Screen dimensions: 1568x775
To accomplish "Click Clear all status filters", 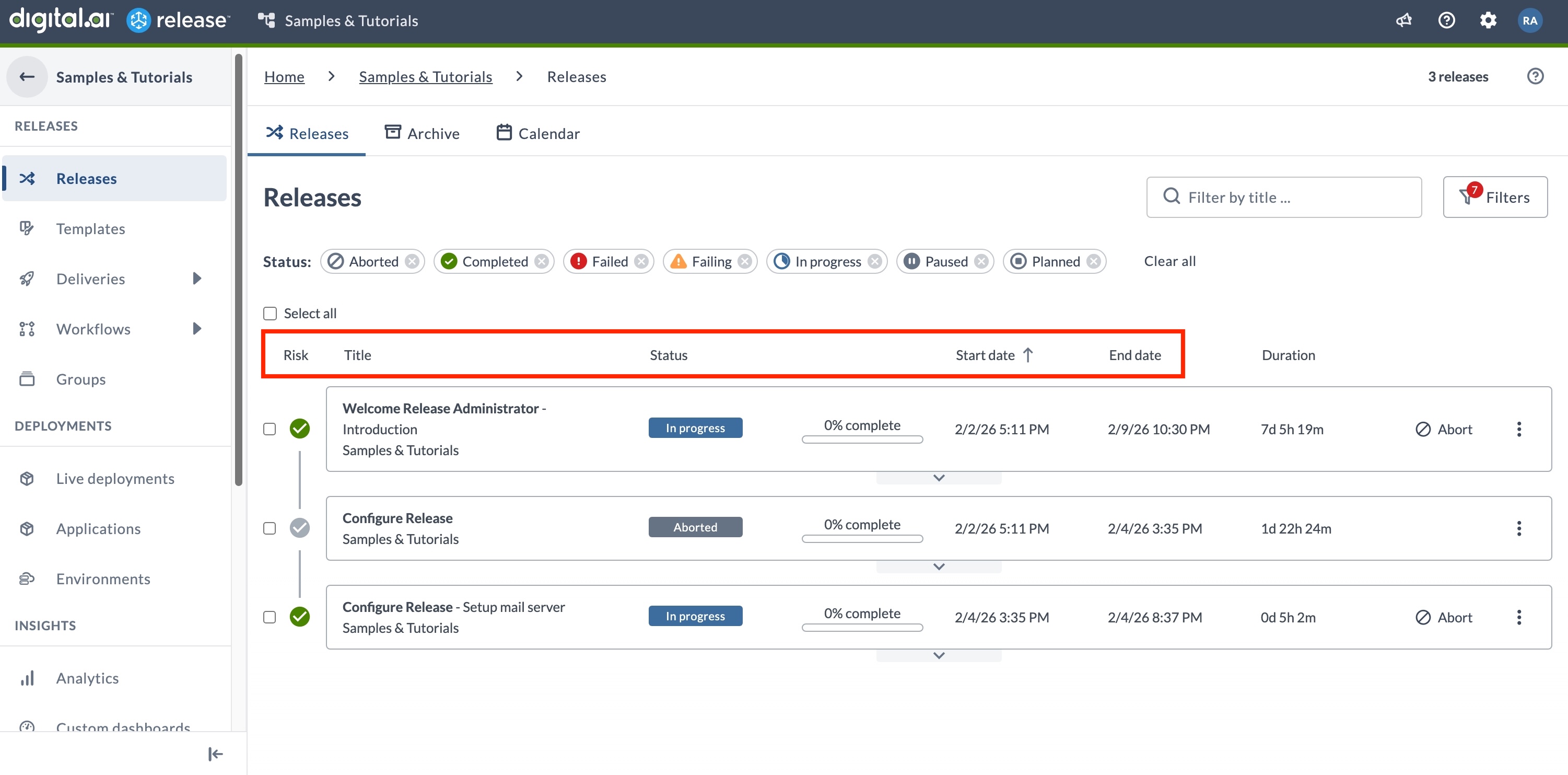I will coord(1169,261).
